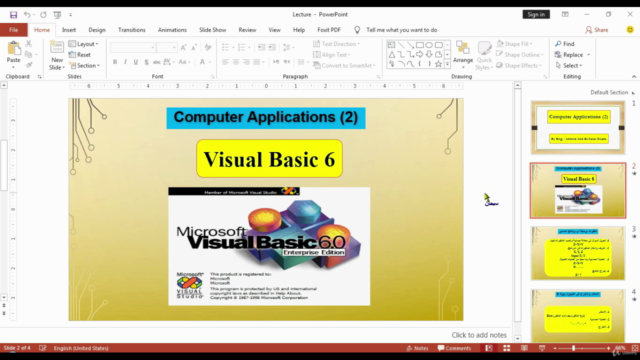Increase font size with the large A

click(184, 48)
